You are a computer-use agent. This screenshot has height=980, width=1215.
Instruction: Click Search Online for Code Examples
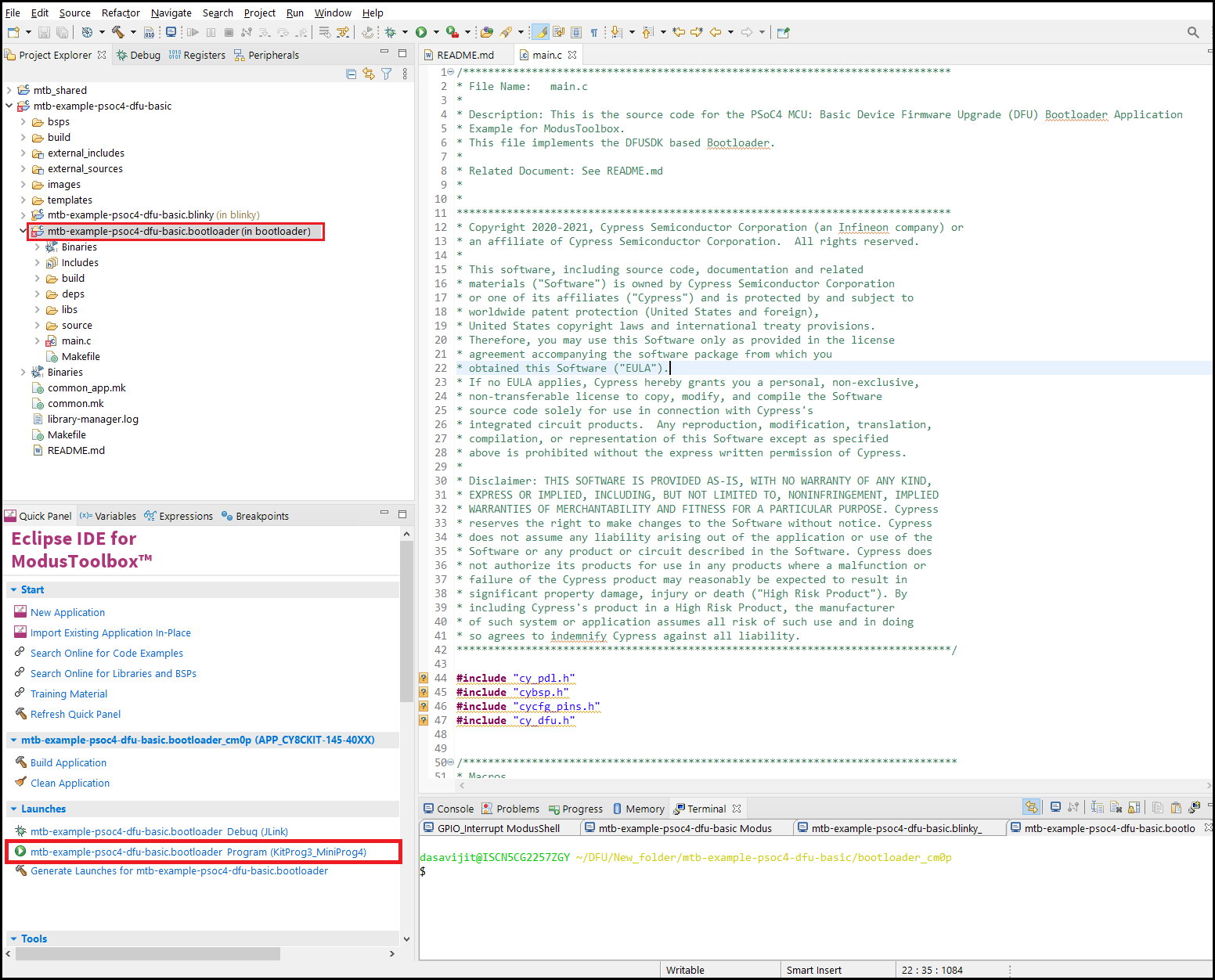coord(106,653)
